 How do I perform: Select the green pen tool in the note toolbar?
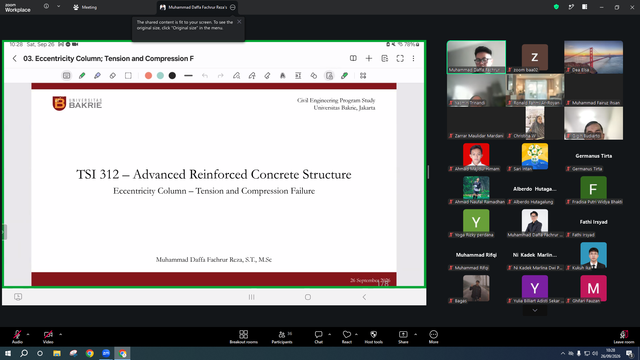pyautogui.click(x=82, y=76)
